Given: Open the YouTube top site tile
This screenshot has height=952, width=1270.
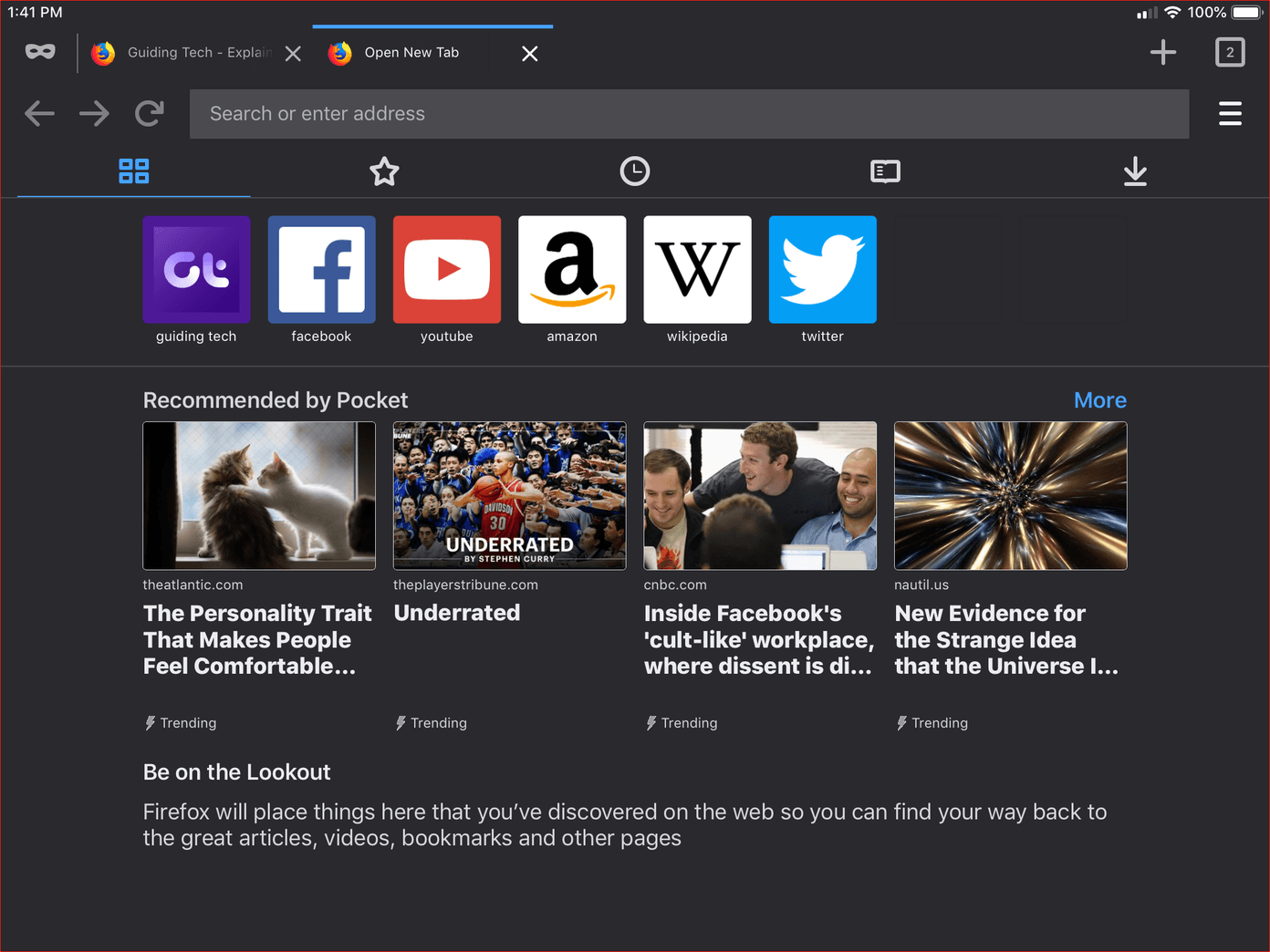Looking at the screenshot, I should coord(446,270).
